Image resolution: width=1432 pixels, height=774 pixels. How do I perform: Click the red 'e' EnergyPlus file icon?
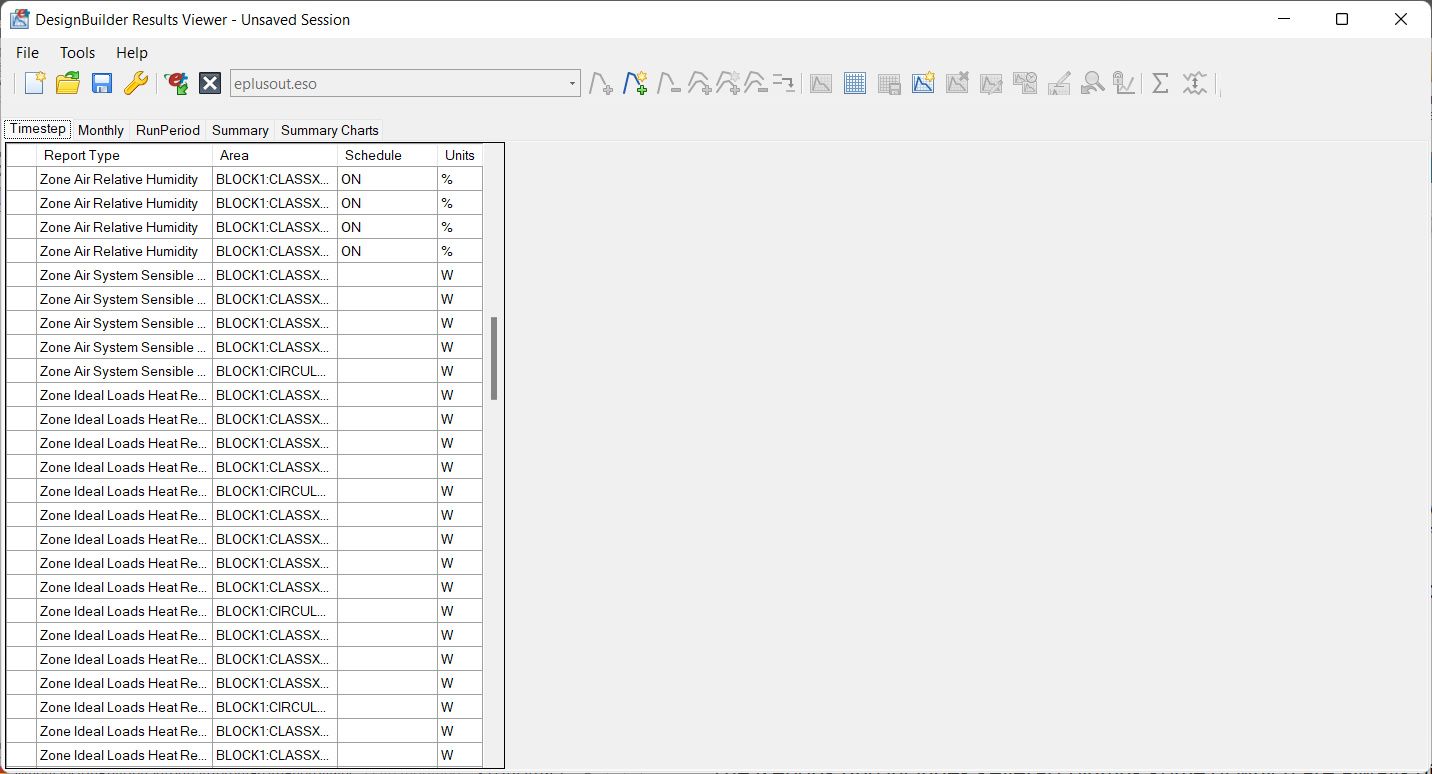pyautogui.click(x=177, y=83)
